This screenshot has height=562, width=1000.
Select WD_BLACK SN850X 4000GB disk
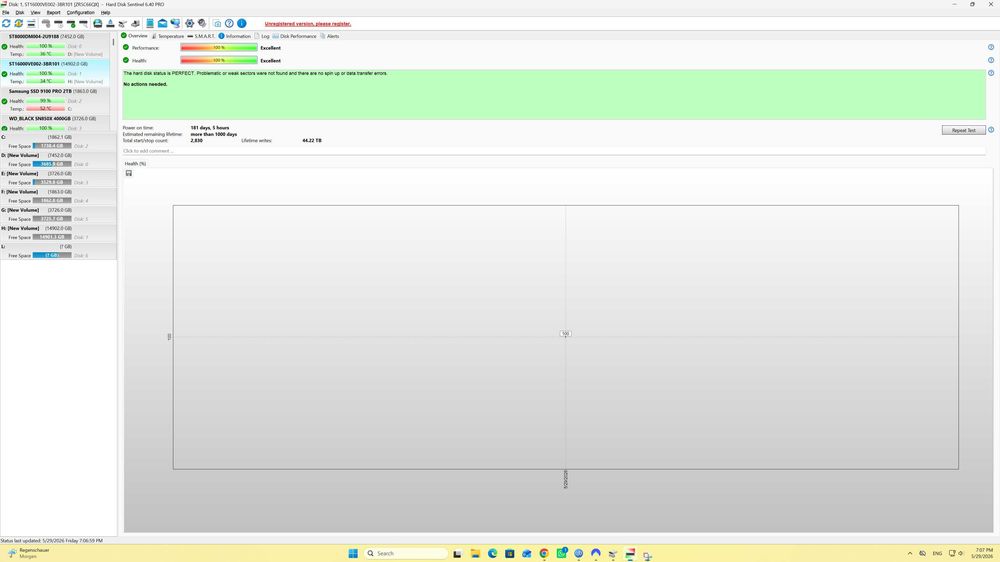[x=55, y=123]
